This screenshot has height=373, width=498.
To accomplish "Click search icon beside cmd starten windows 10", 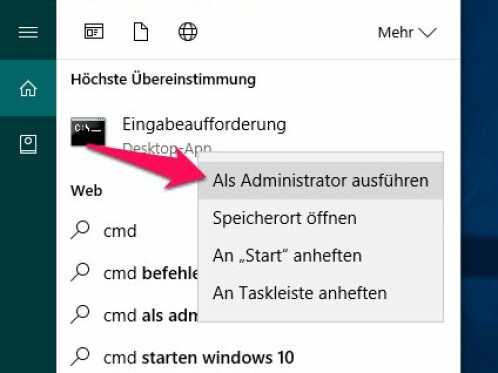I will 80,357.
